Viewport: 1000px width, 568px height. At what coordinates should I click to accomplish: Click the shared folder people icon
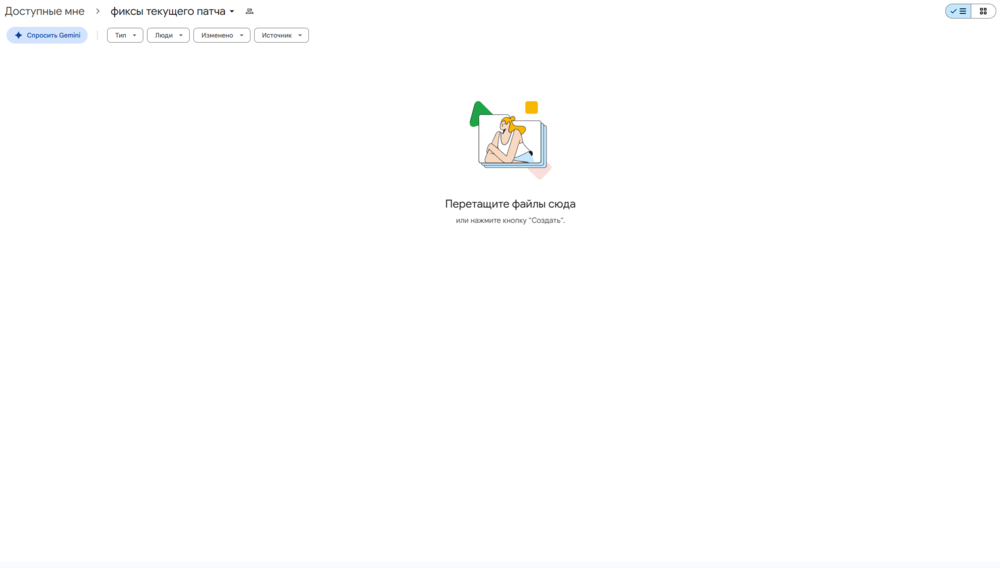249,11
